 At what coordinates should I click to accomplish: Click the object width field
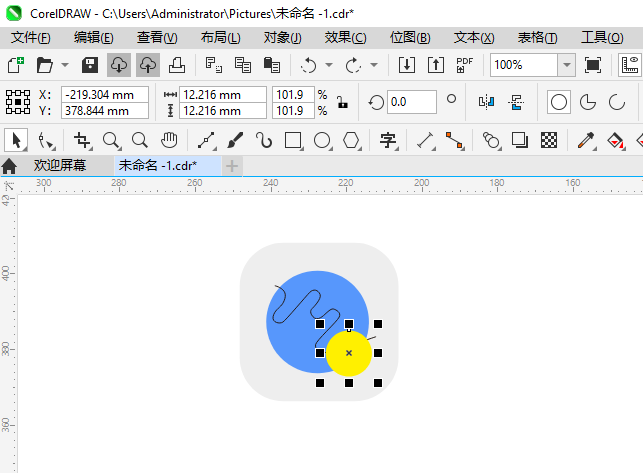tap(223, 95)
